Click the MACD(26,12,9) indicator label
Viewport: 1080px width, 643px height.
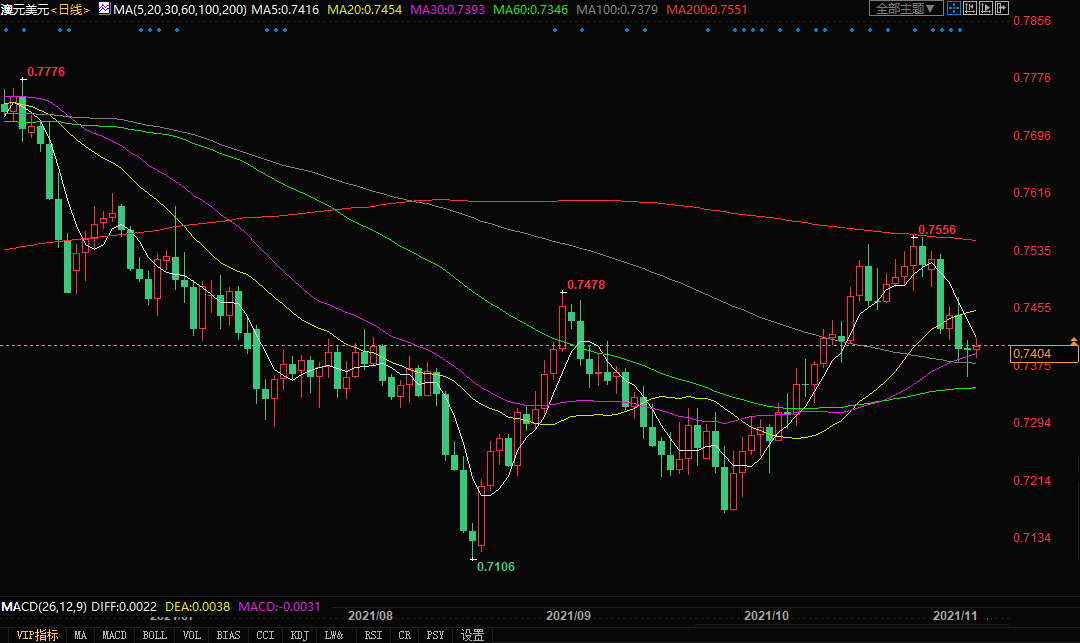(44, 607)
